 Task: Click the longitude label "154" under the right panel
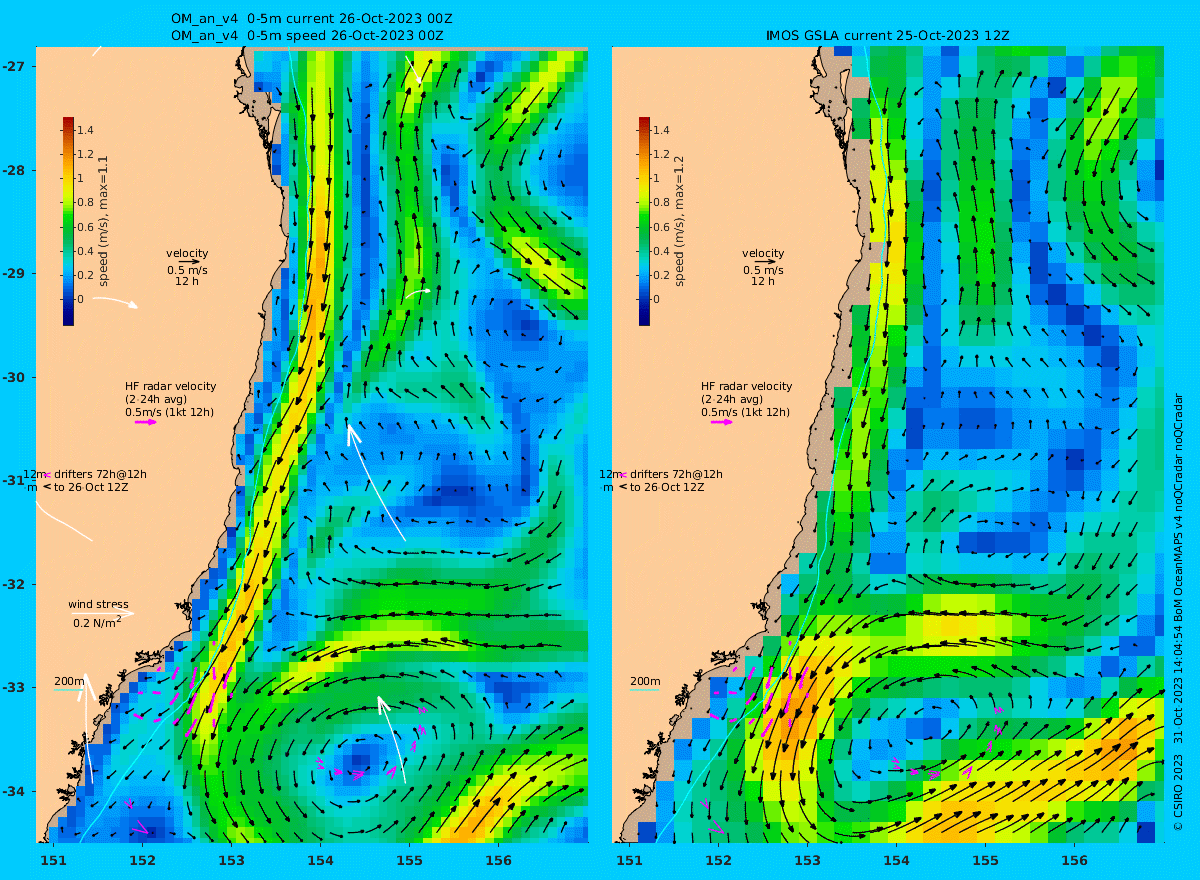coord(896,860)
